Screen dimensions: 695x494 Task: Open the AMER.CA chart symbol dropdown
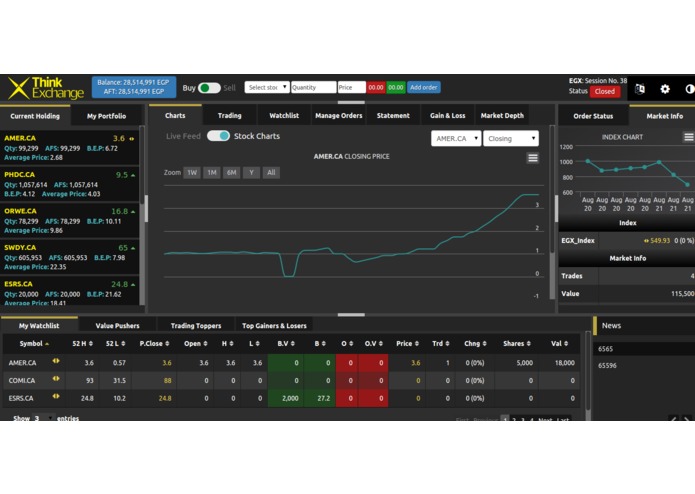tap(456, 138)
